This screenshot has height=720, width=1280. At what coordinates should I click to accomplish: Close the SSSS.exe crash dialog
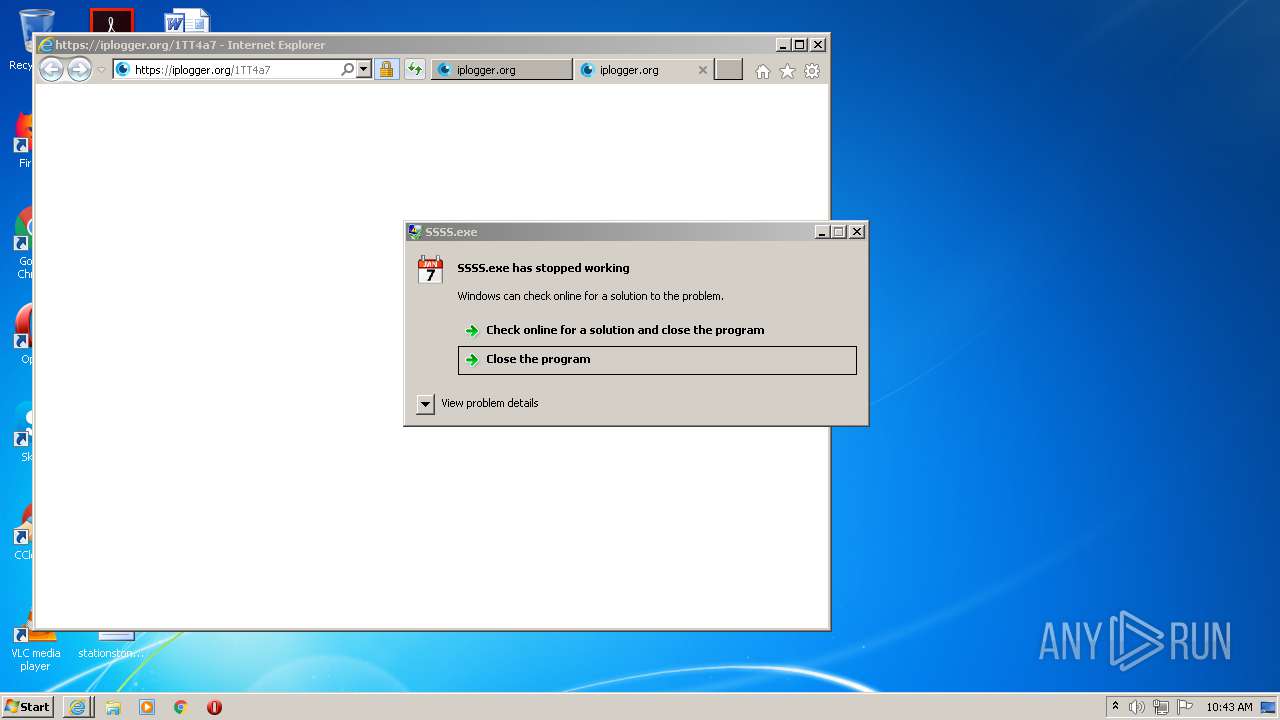(857, 232)
